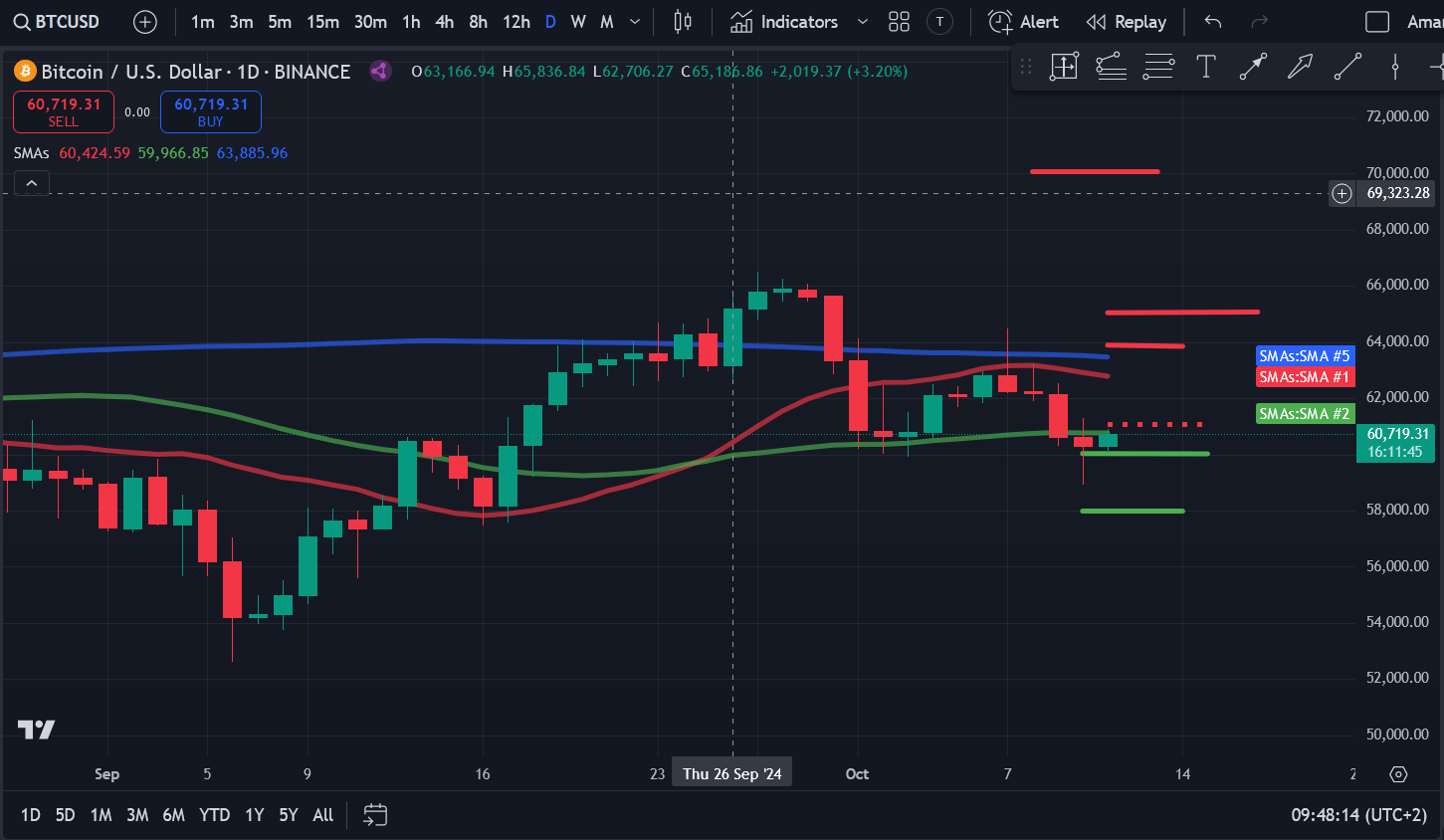Image resolution: width=1444 pixels, height=840 pixels.
Task: Create a new Alert
Action: pyautogui.click(x=1023, y=22)
